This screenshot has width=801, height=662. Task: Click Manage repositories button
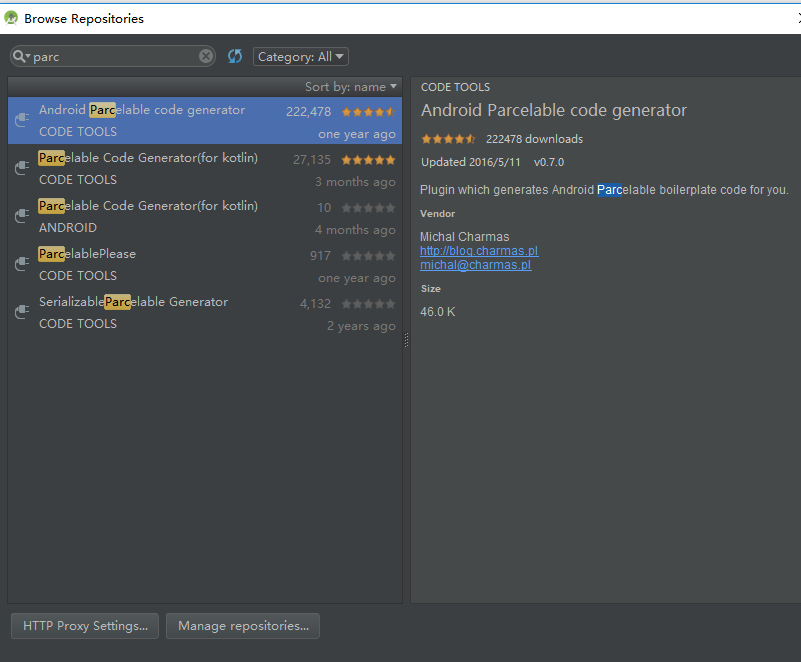coord(243,626)
